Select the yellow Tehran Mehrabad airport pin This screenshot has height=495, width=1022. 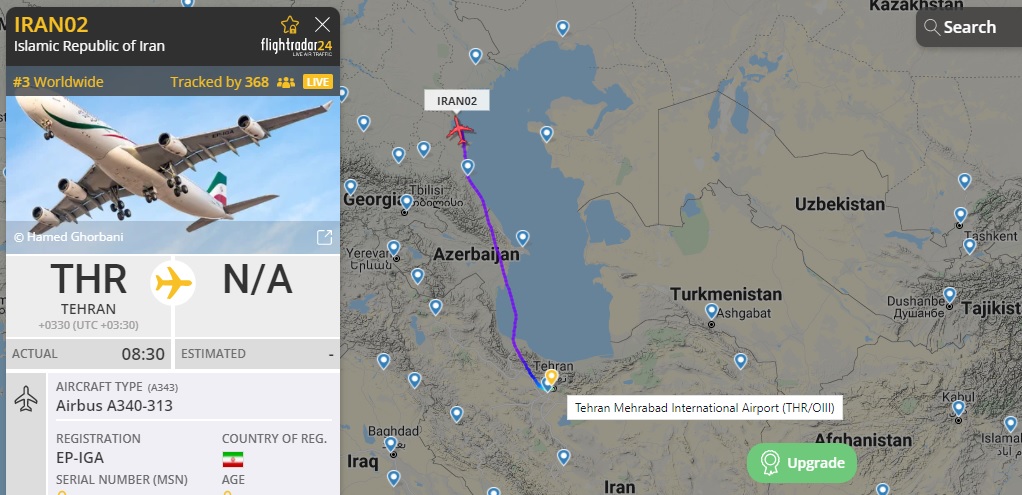coord(551,378)
